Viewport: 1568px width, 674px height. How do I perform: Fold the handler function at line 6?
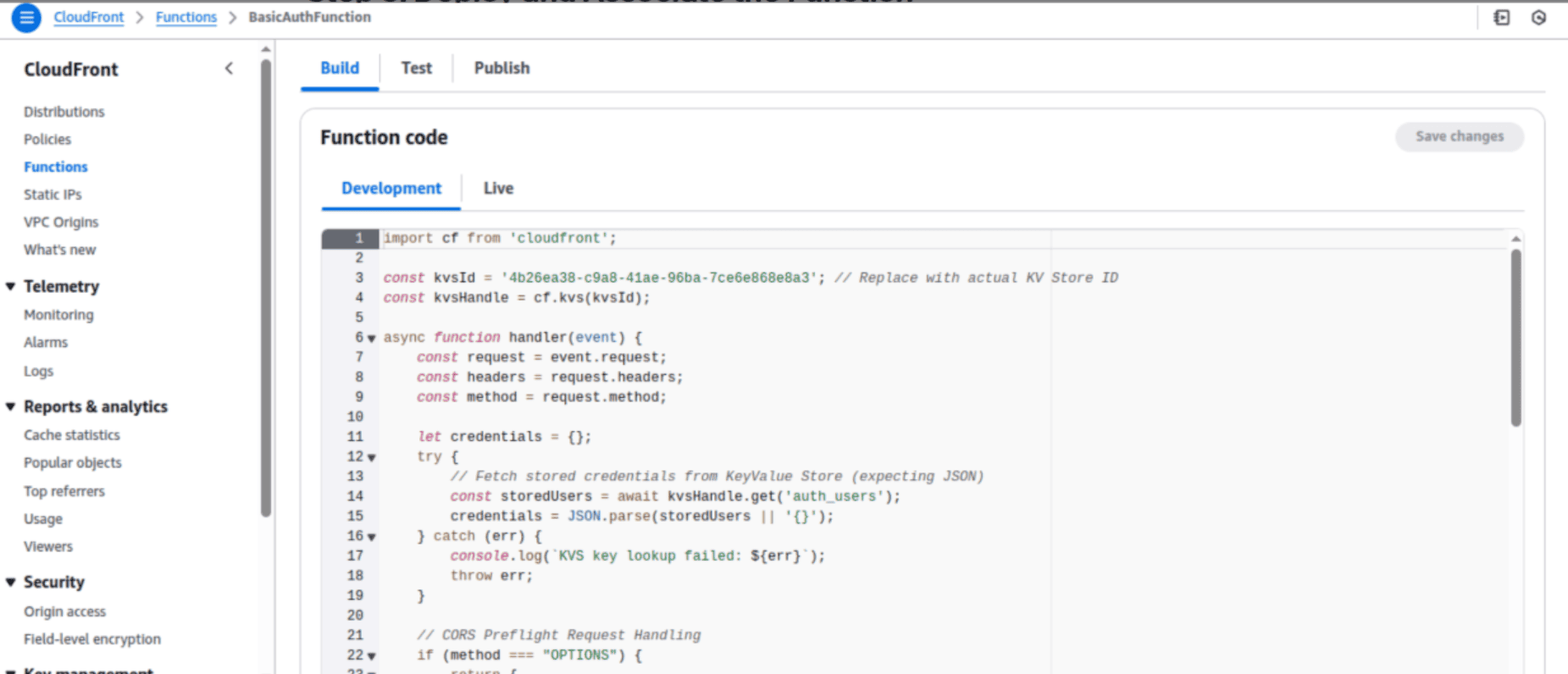click(372, 338)
